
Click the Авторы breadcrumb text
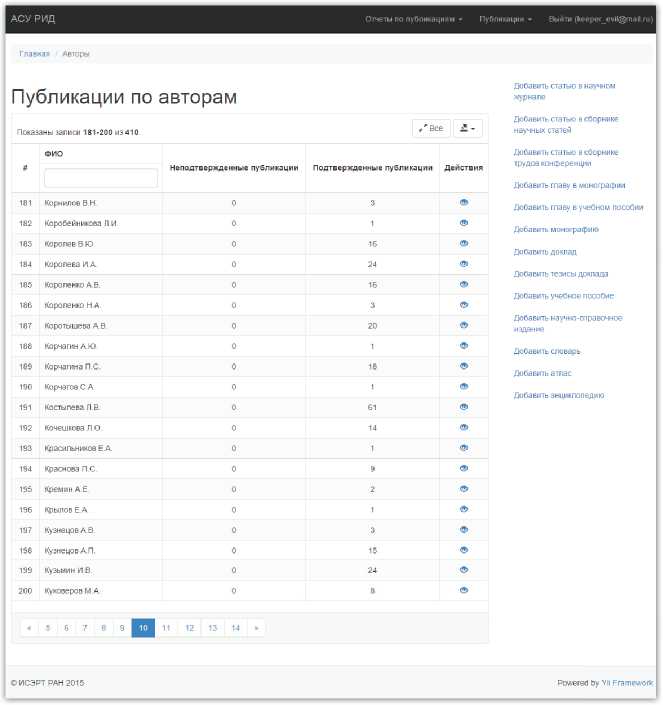[76, 54]
